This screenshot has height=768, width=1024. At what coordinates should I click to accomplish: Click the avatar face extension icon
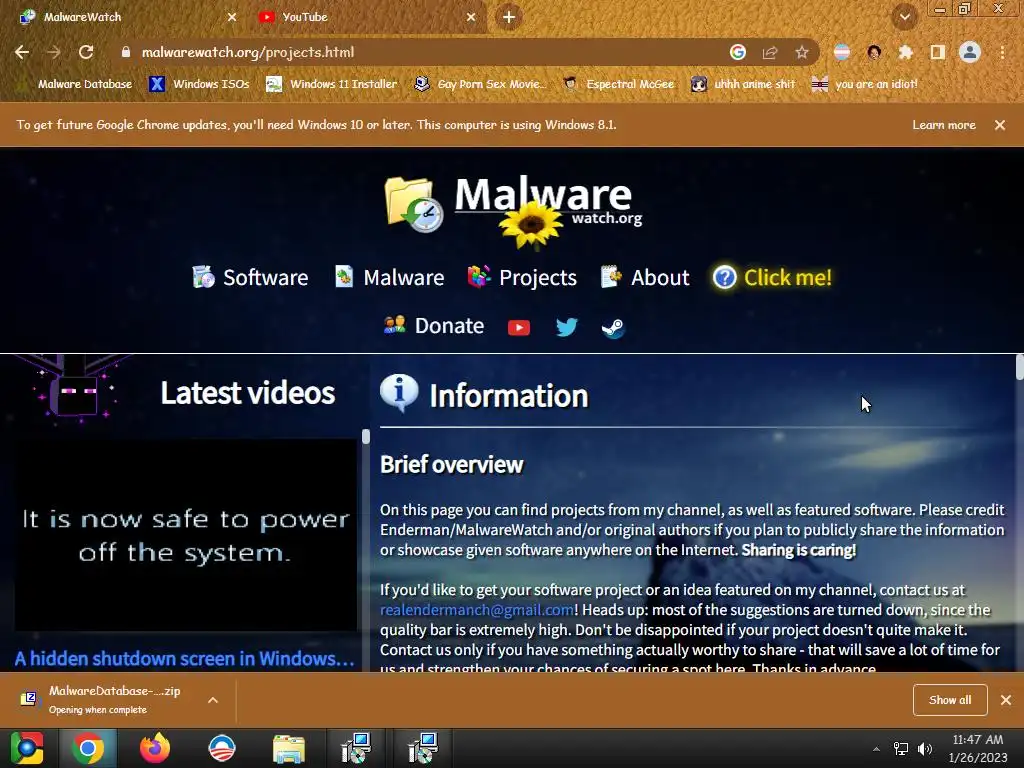pyautogui.click(x=874, y=52)
